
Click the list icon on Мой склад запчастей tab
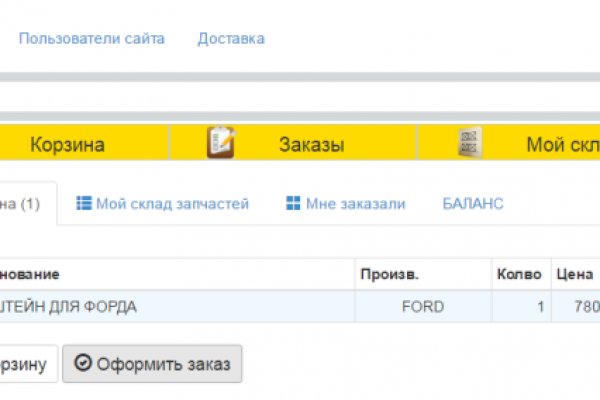[84, 203]
